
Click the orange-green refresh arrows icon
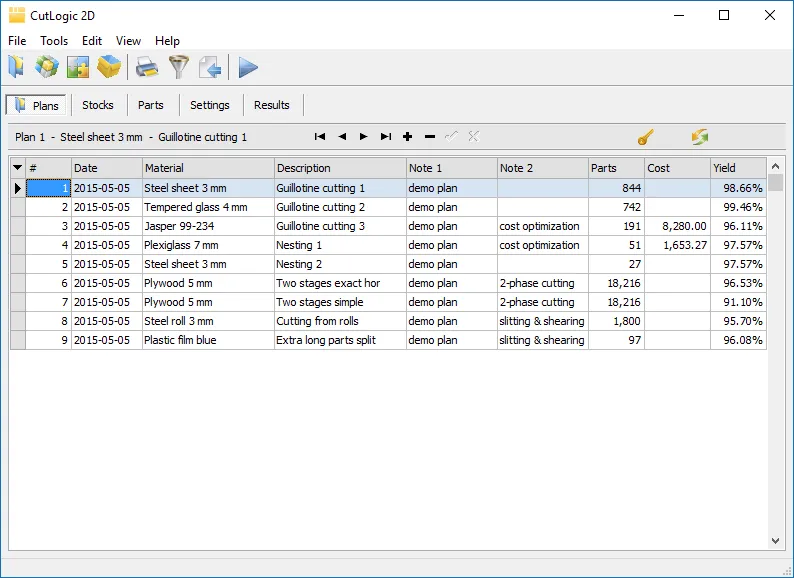[x=699, y=137]
